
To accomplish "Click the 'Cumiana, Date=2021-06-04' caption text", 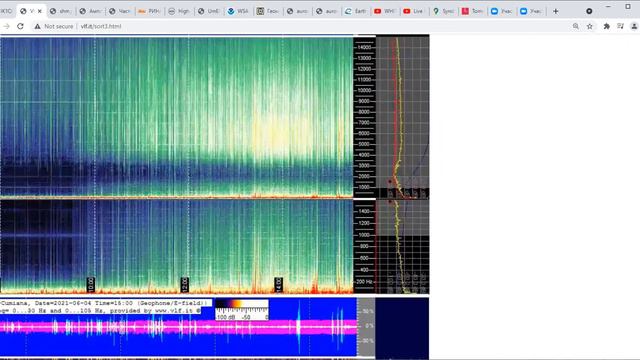I will coord(105,303).
